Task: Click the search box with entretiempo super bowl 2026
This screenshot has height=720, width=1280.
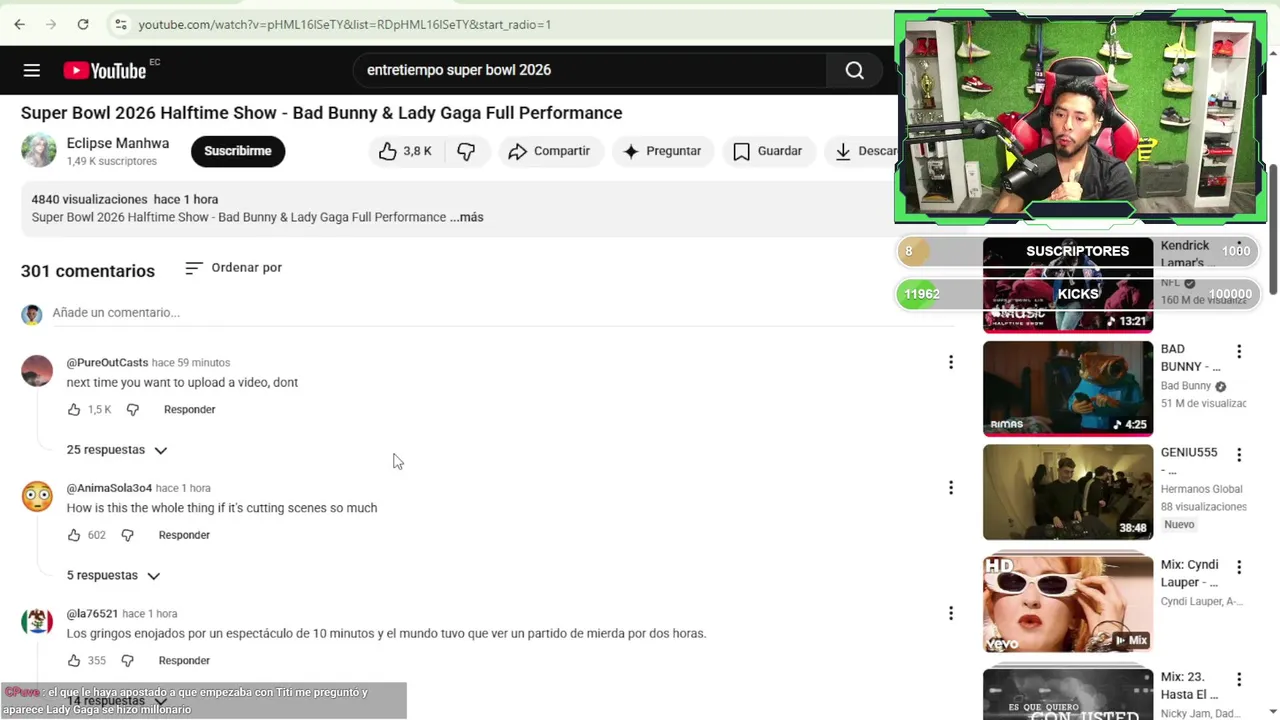Action: tap(590, 70)
